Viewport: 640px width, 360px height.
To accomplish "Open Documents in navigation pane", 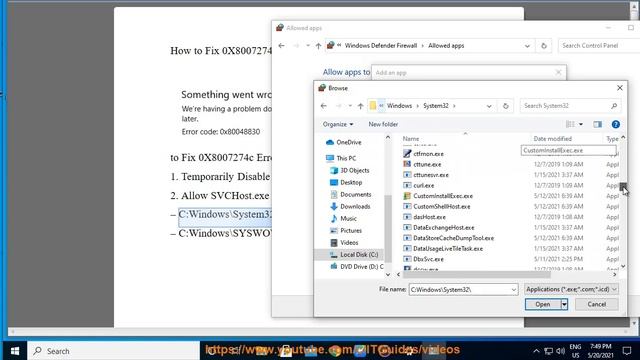I will point(351,194).
